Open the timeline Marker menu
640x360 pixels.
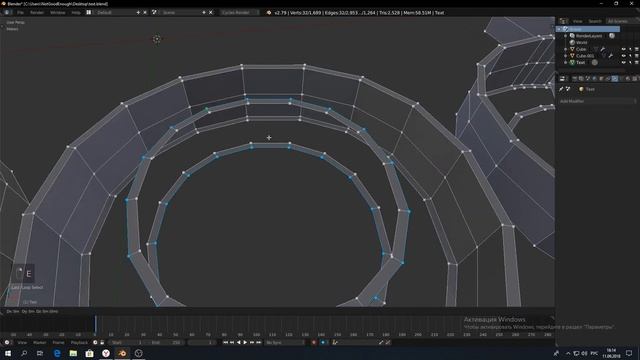(40, 342)
